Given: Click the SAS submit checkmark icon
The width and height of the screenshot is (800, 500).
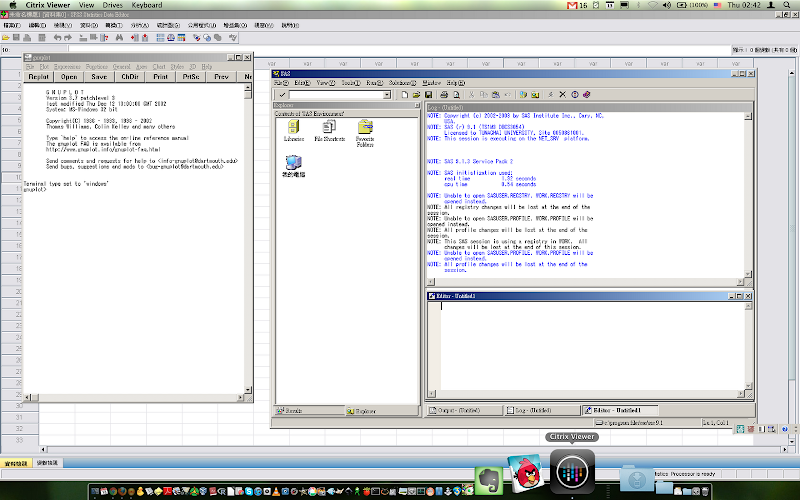Looking at the screenshot, I should point(283,95).
